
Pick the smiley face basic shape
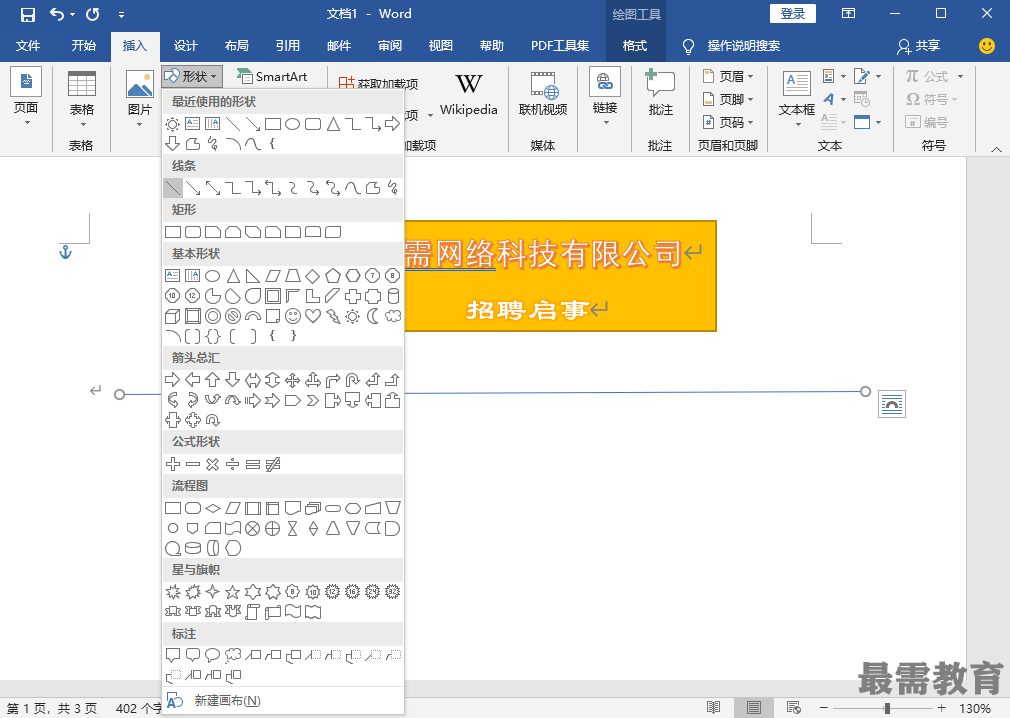[292, 316]
